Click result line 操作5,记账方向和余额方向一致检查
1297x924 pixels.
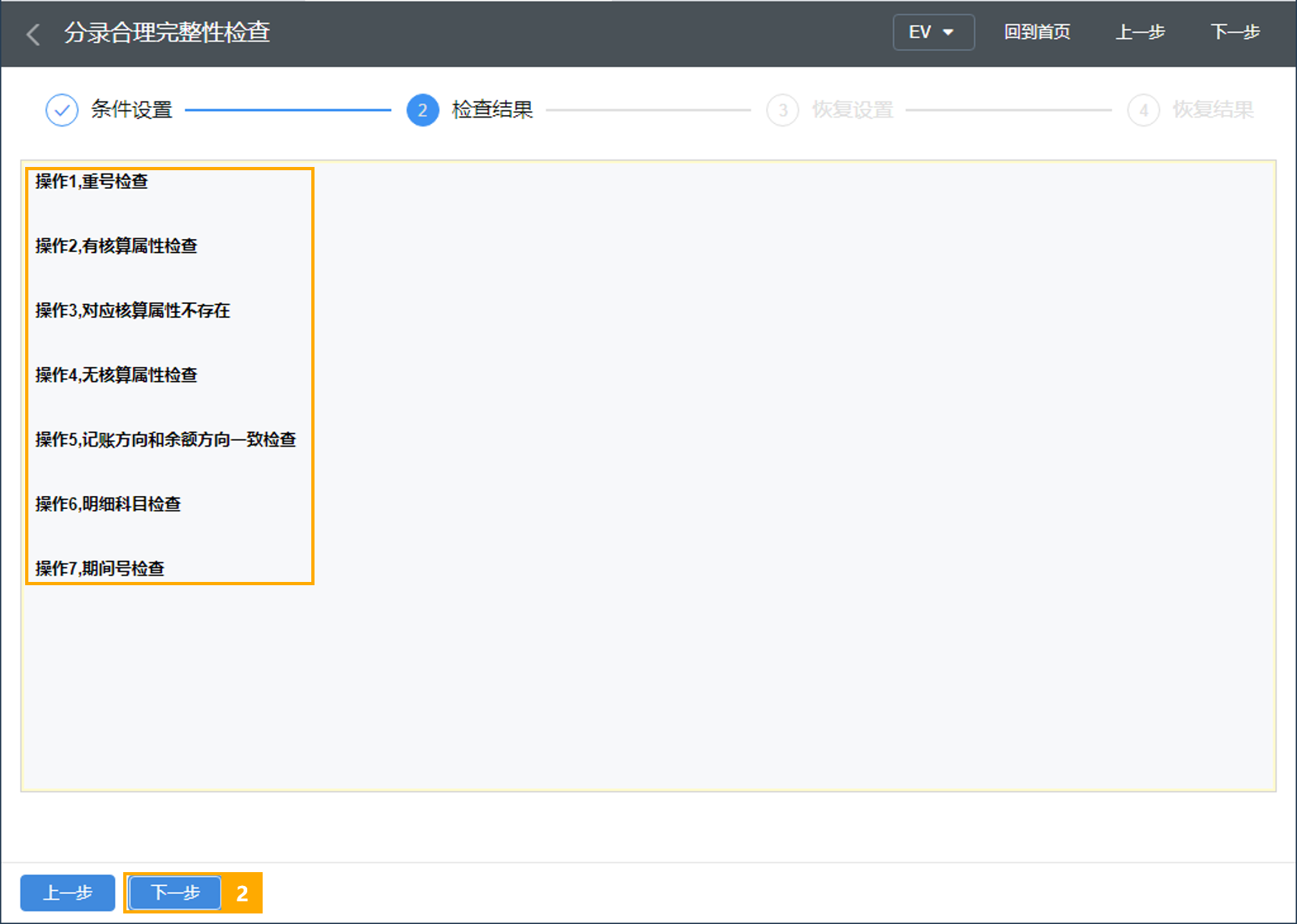[x=166, y=439]
